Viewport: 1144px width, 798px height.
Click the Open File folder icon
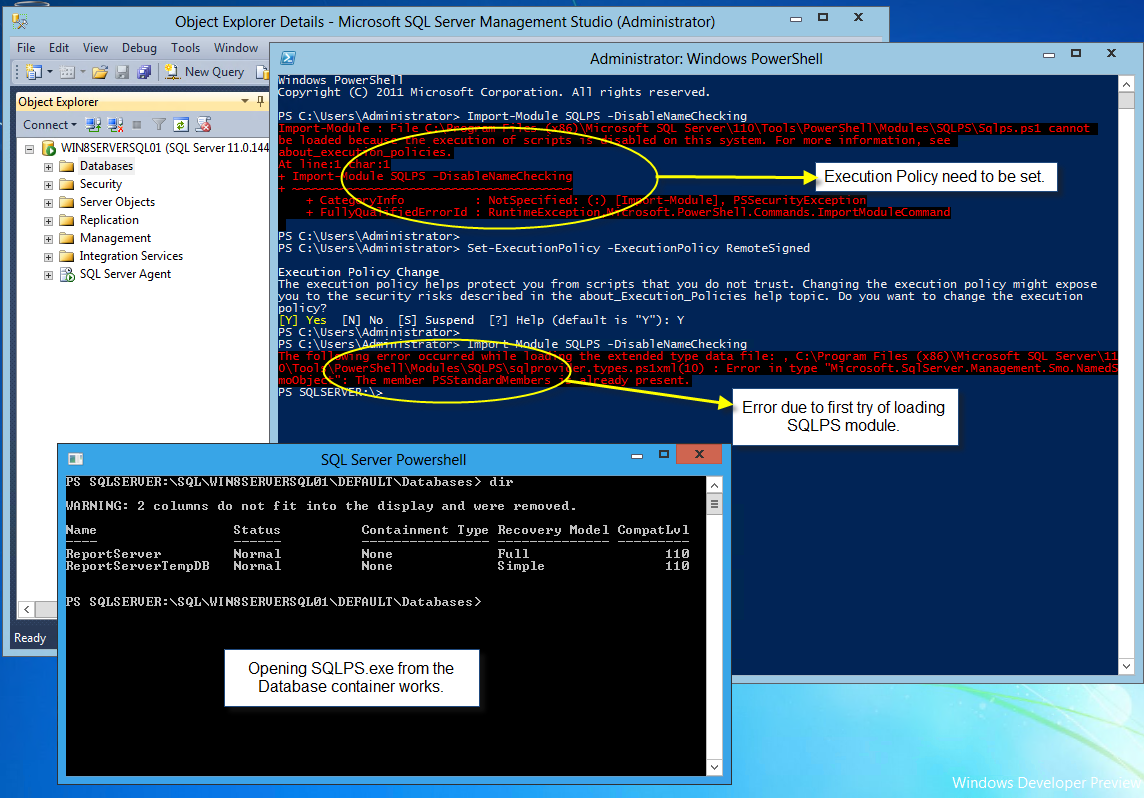(x=100, y=71)
